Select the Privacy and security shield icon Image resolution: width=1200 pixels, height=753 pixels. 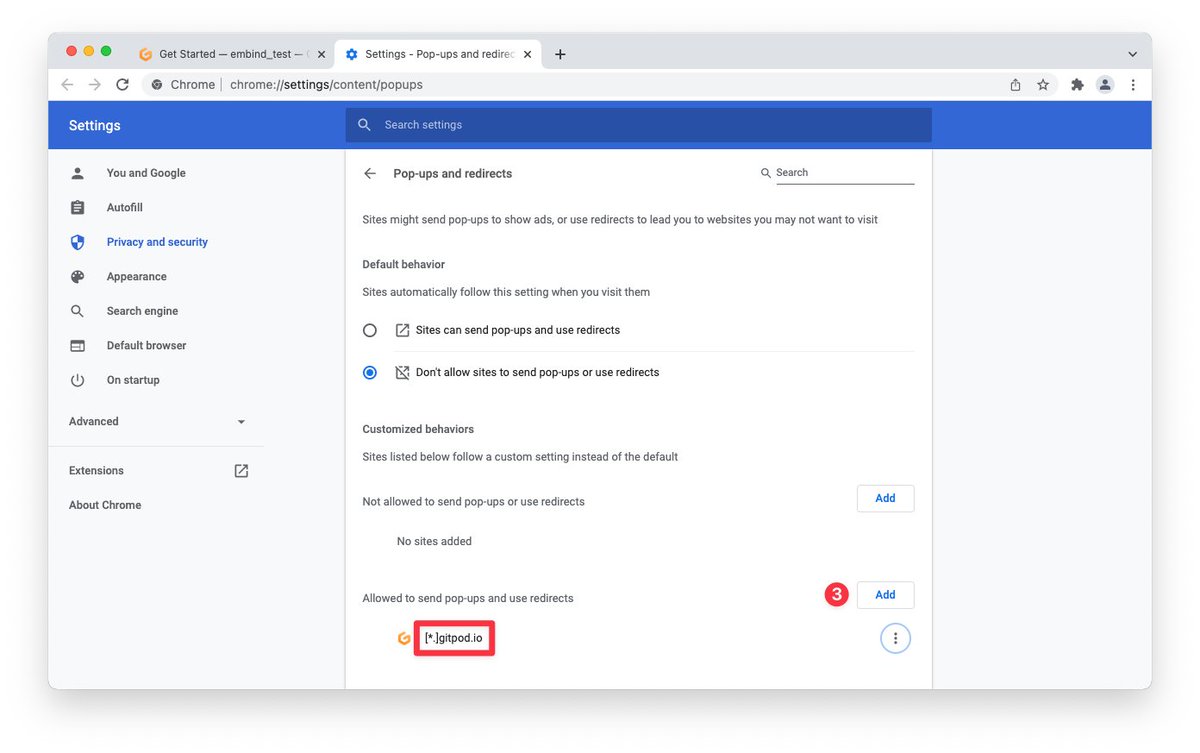tap(78, 241)
